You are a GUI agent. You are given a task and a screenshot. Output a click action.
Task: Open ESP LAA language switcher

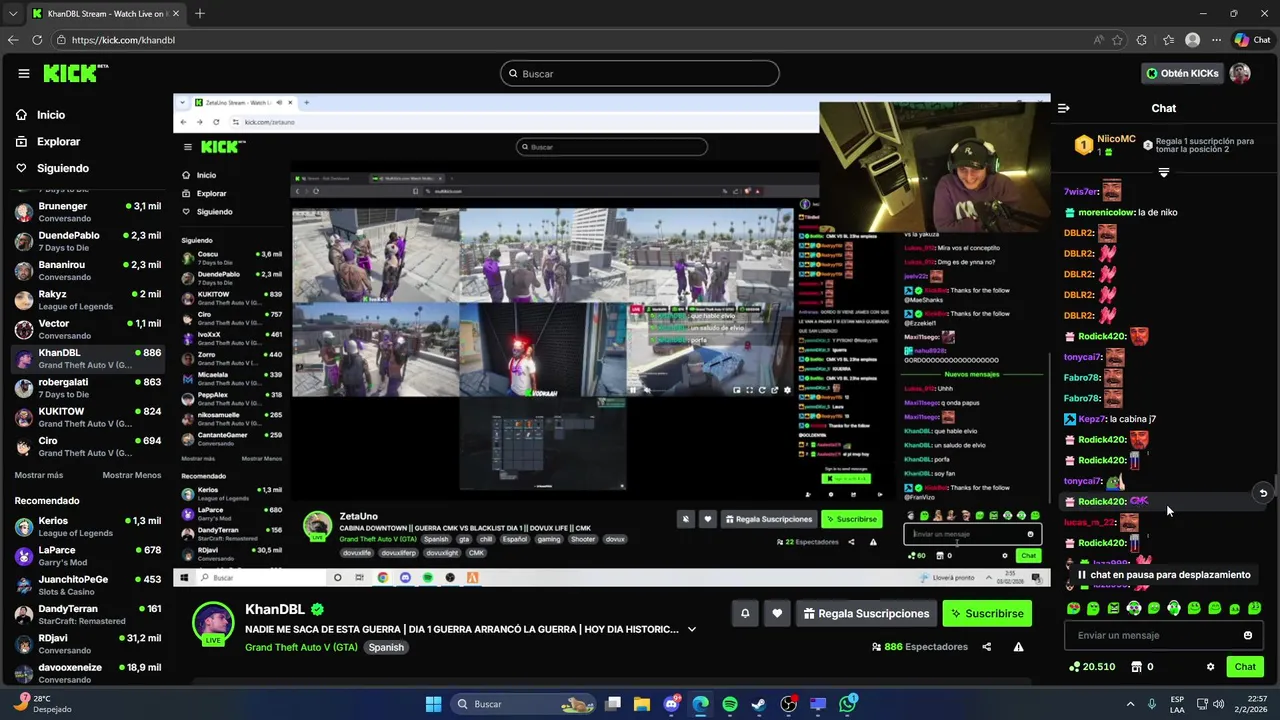click(x=1177, y=704)
